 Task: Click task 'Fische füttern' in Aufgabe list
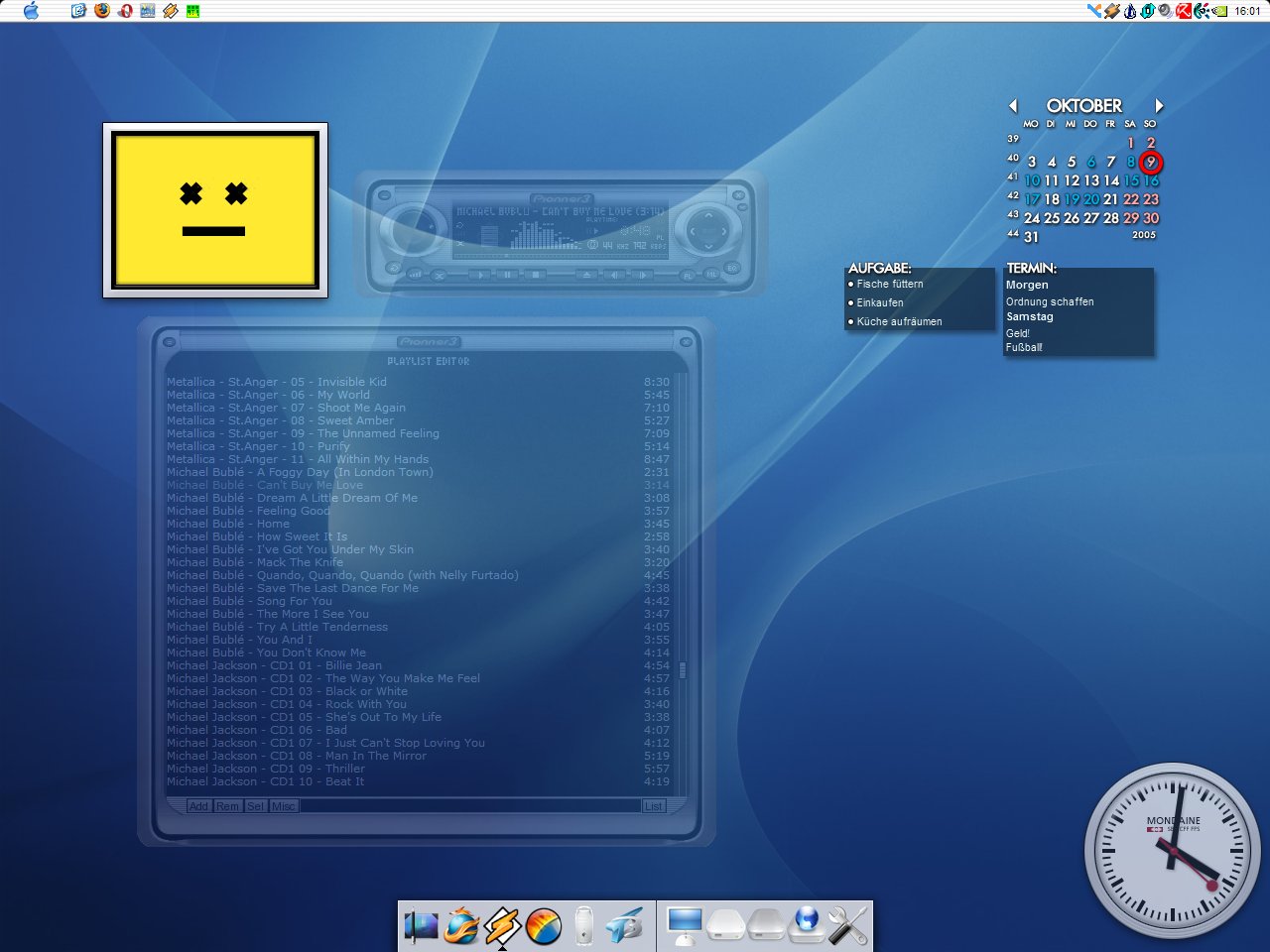[890, 284]
